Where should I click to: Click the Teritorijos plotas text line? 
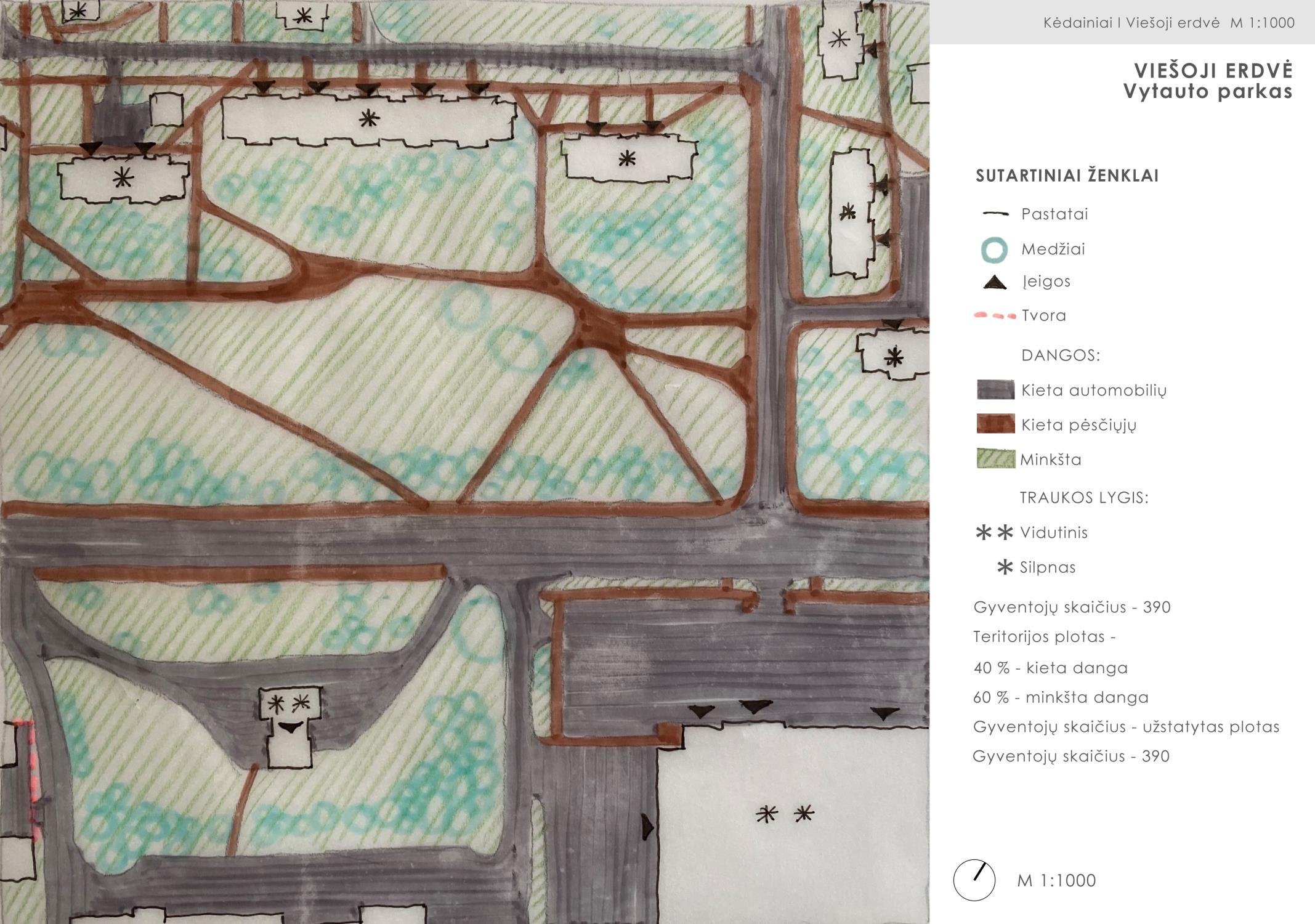(x=1044, y=636)
